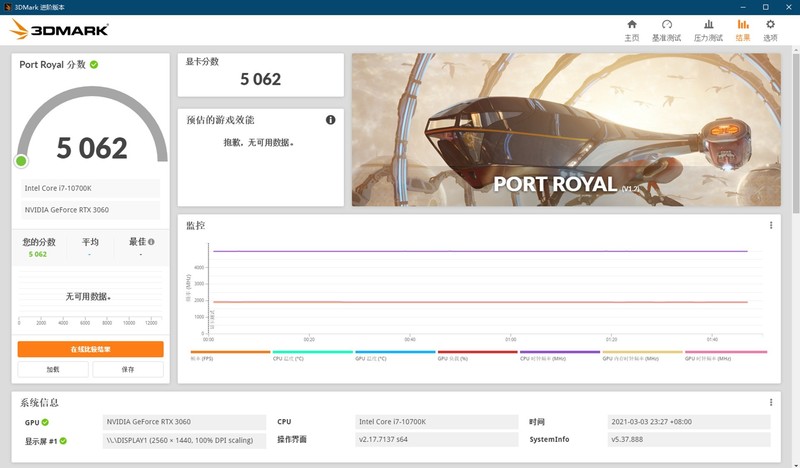
Task: Open the monitoring panel three-dot menu
Action: coord(771,225)
